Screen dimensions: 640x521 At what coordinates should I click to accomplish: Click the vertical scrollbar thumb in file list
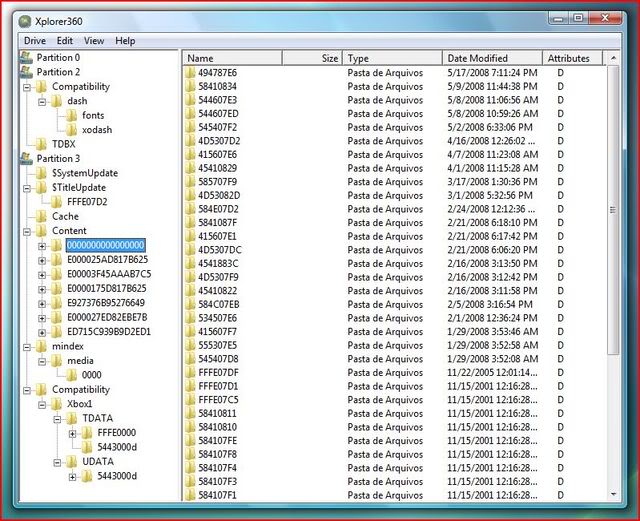pyautogui.click(x=613, y=210)
